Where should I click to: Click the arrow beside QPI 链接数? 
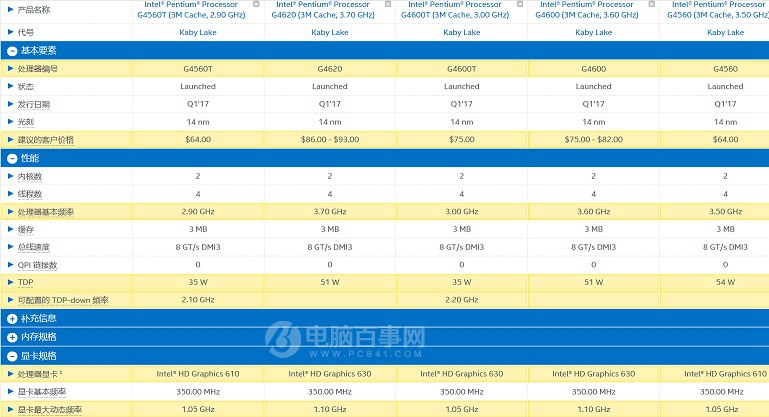[10, 265]
